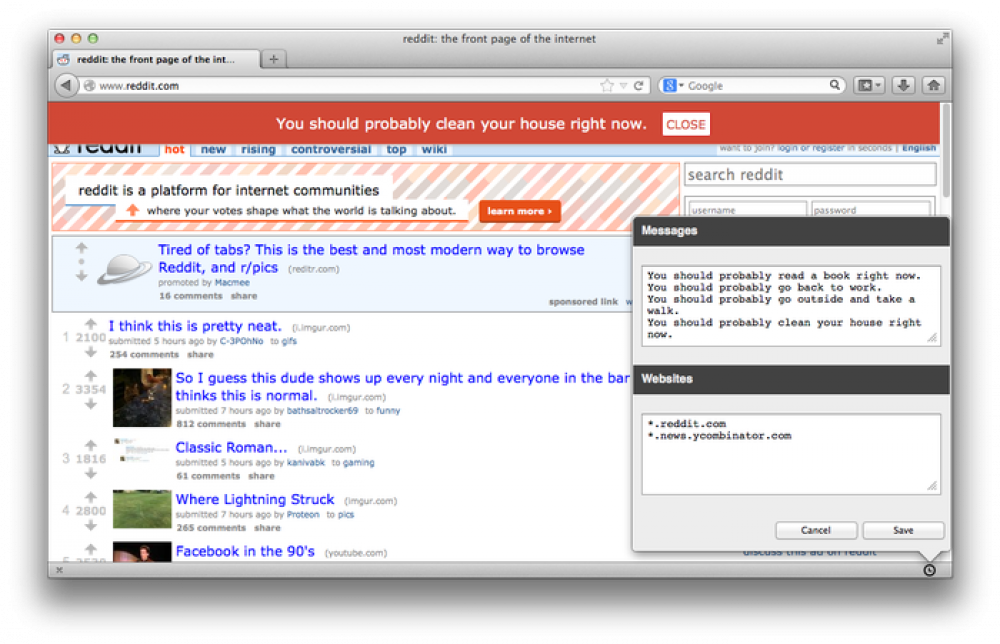The image size is (1000, 644).
Task: Go back using the browser back arrow
Action: click(x=66, y=85)
